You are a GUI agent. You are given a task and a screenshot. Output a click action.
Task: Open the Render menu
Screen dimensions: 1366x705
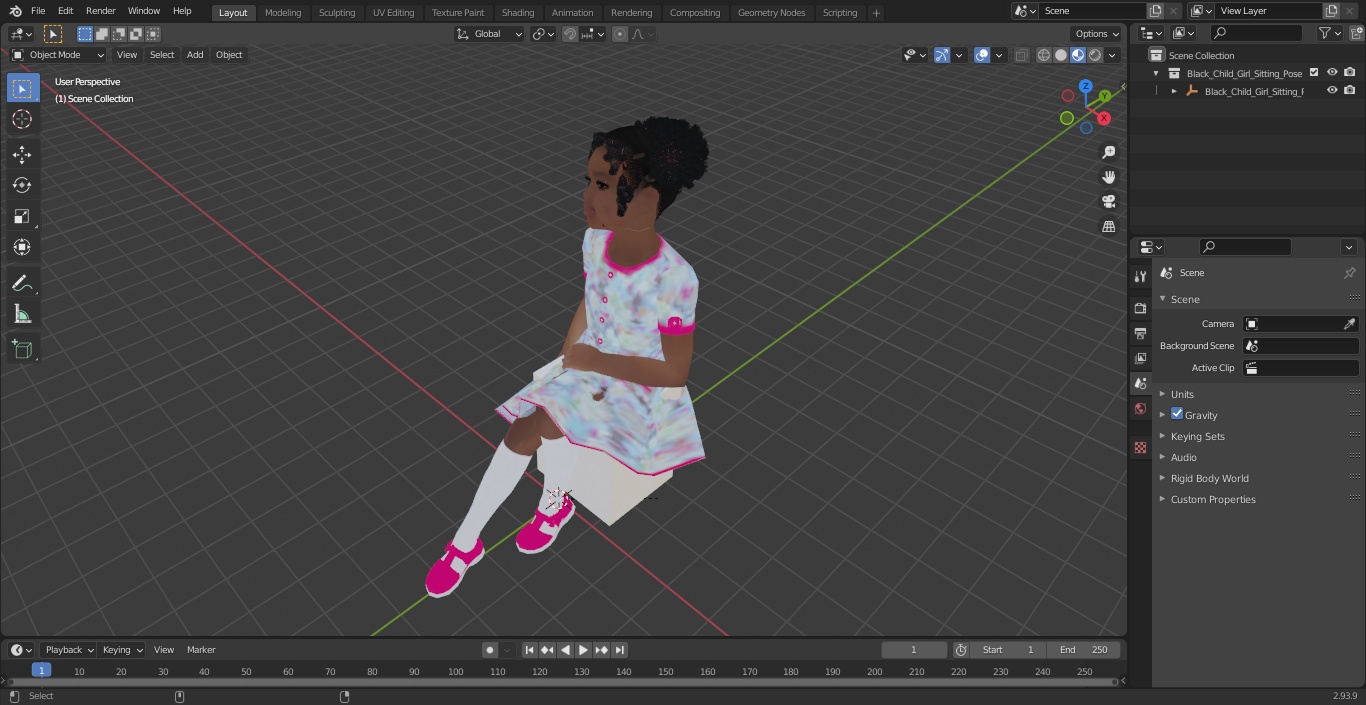coord(100,11)
